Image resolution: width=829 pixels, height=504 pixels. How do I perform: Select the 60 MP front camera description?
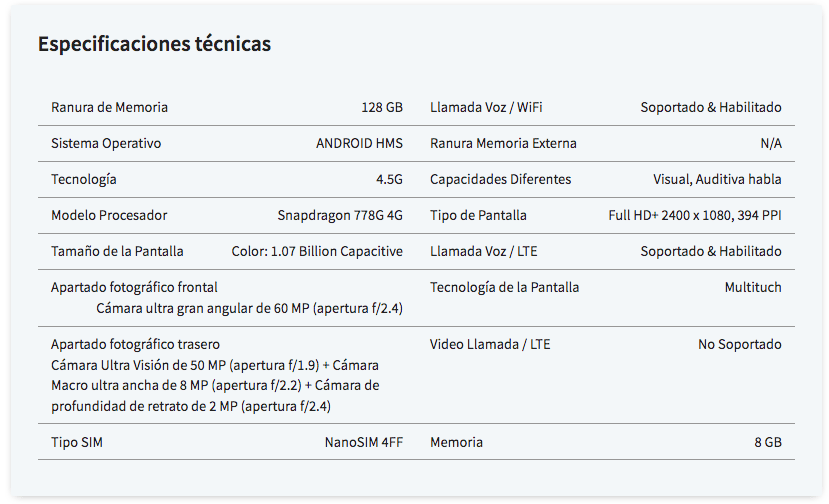tap(250, 308)
